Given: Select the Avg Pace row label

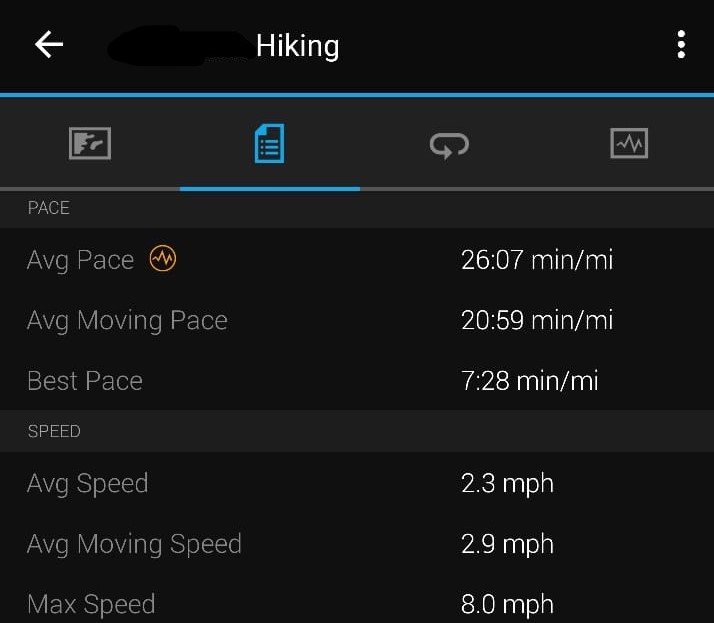Looking at the screenshot, I should tap(80, 260).
